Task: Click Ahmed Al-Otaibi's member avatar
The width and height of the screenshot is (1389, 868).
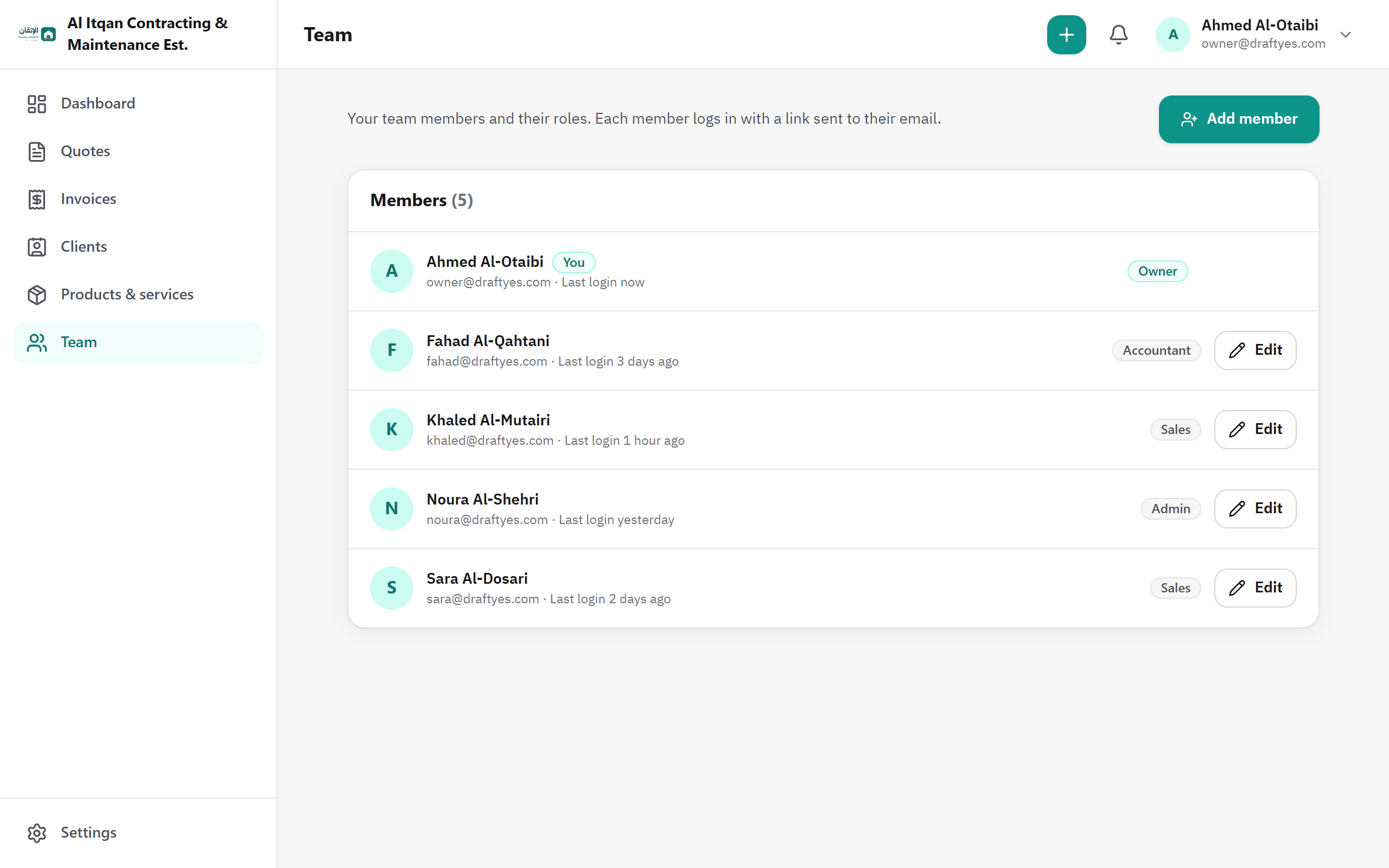Action: click(391, 271)
